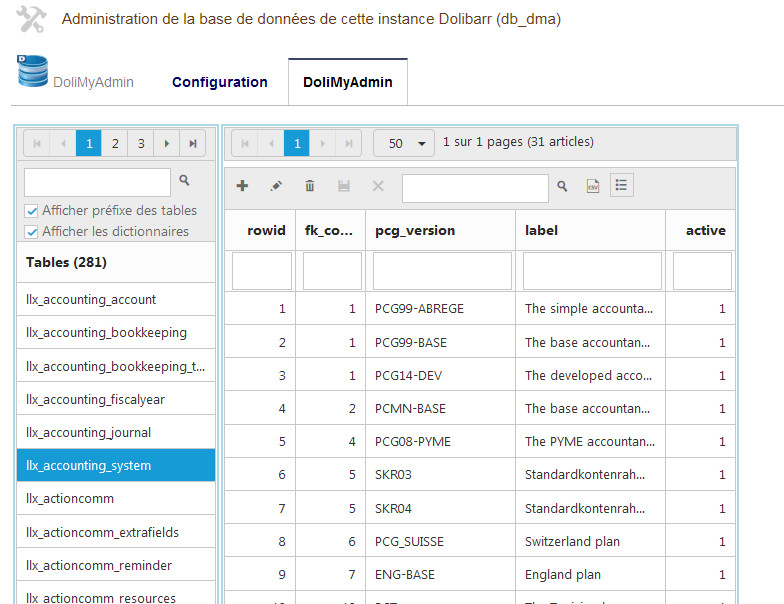
Task: Open the 50 rows-per-page dropdown
Action: (404, 143)
